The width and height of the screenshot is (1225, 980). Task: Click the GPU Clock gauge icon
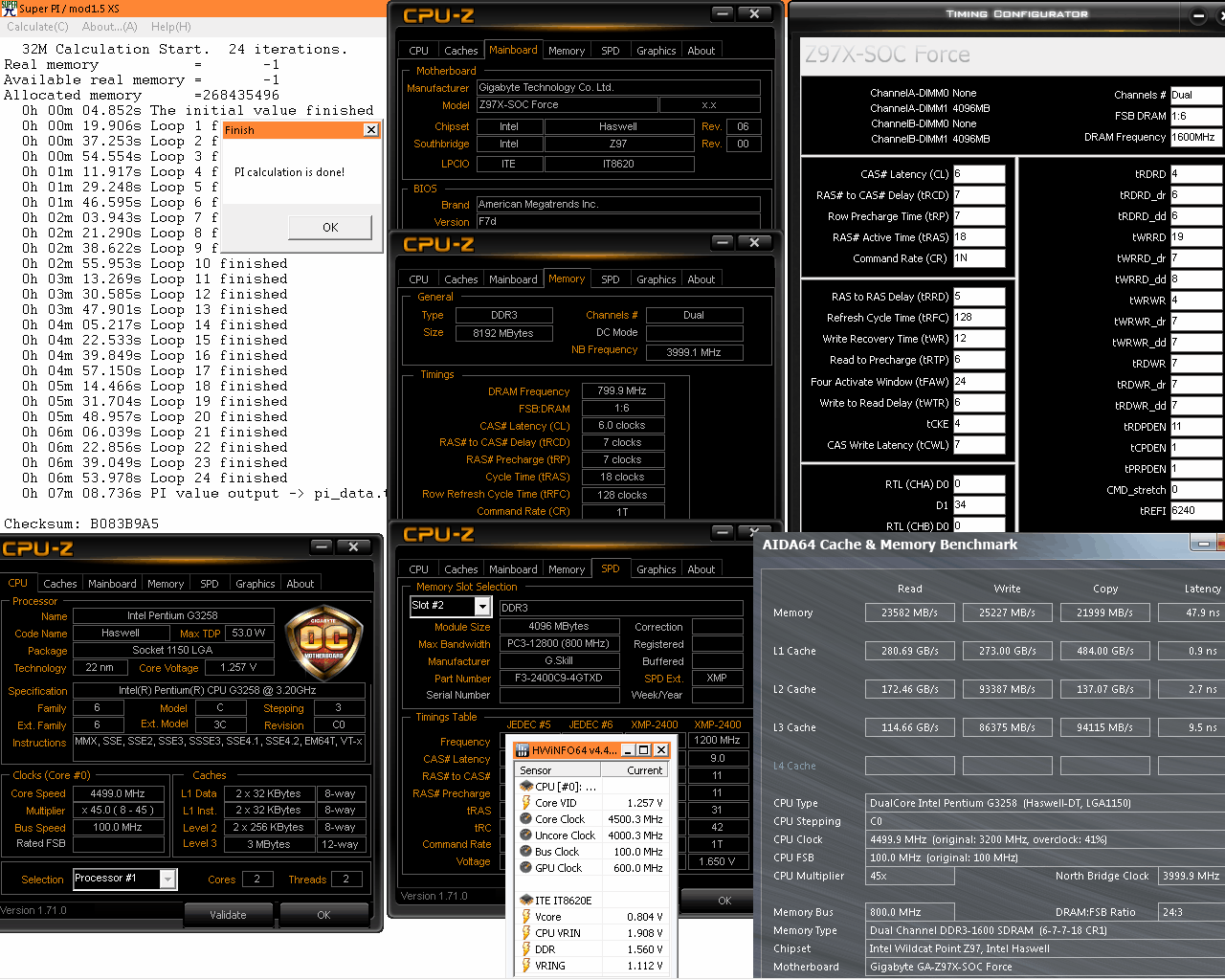525,868
